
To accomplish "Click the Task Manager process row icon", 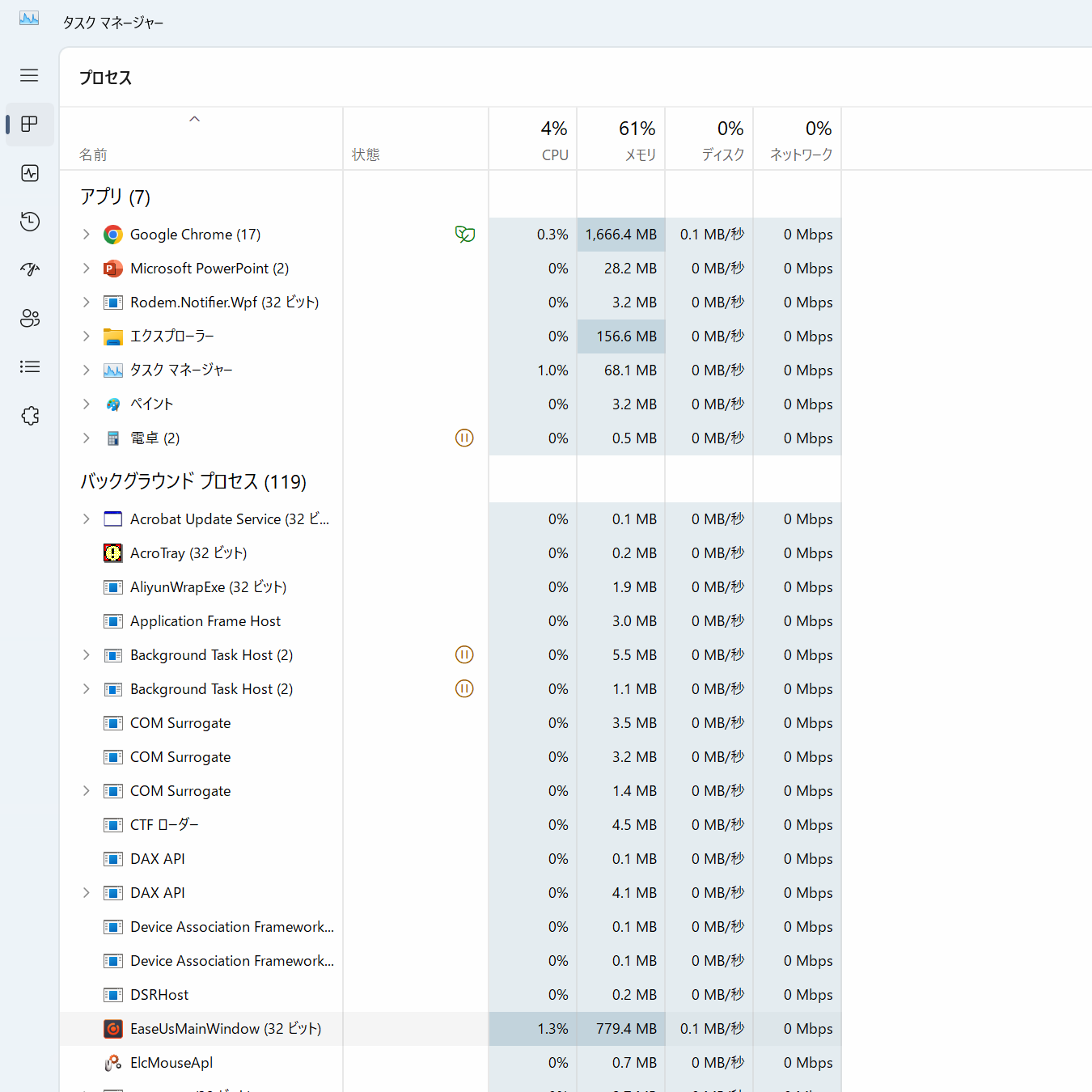I will point(113,370).
